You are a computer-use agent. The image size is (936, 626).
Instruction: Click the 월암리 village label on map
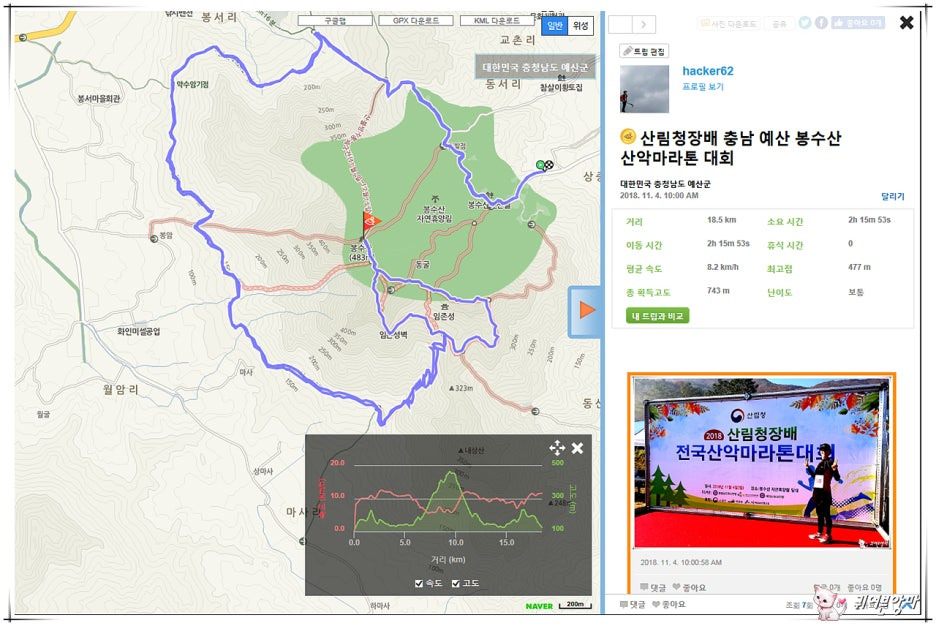coord(120,390)
